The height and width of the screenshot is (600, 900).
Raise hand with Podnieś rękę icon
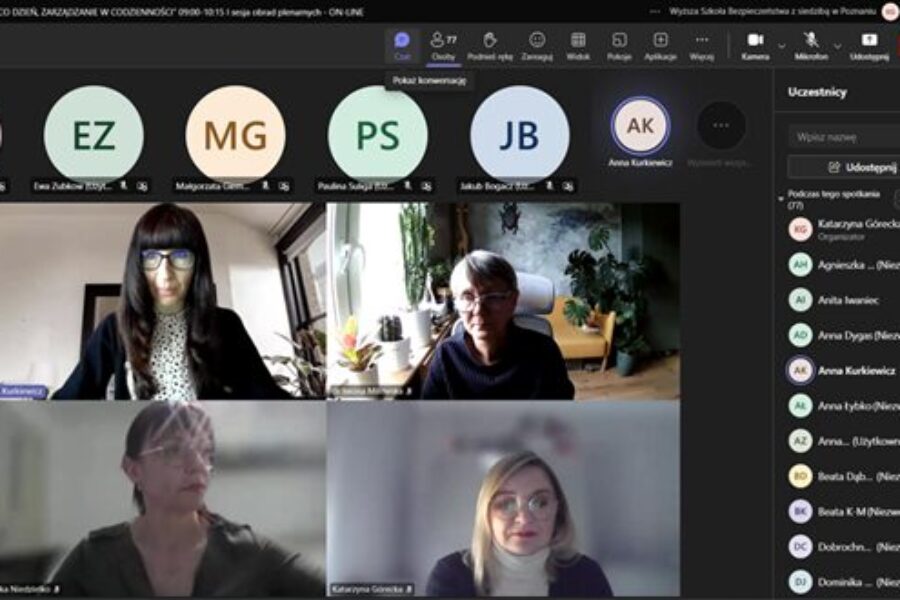click(x=490, y=46)
